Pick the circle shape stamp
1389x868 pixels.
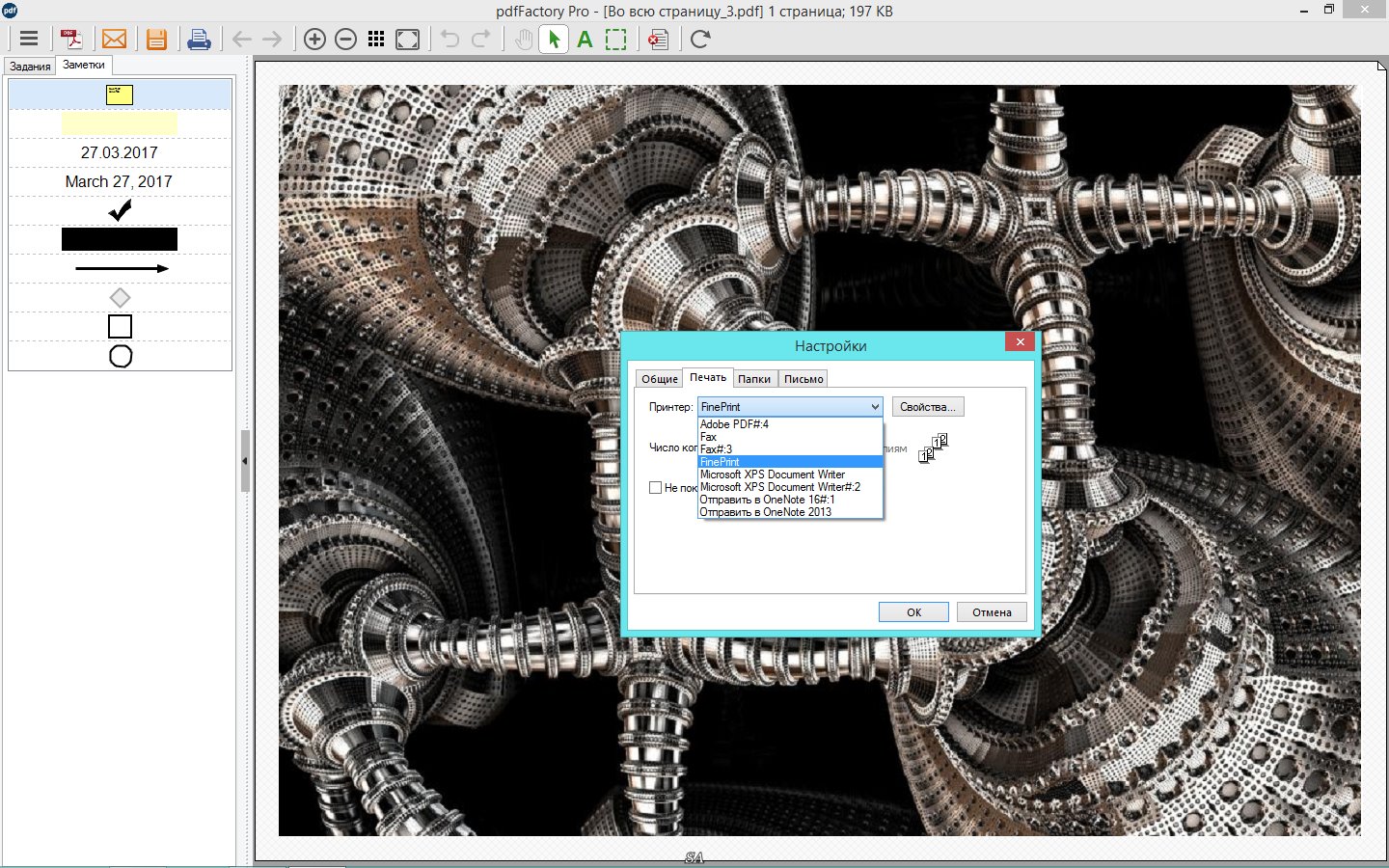pos(120,356)
